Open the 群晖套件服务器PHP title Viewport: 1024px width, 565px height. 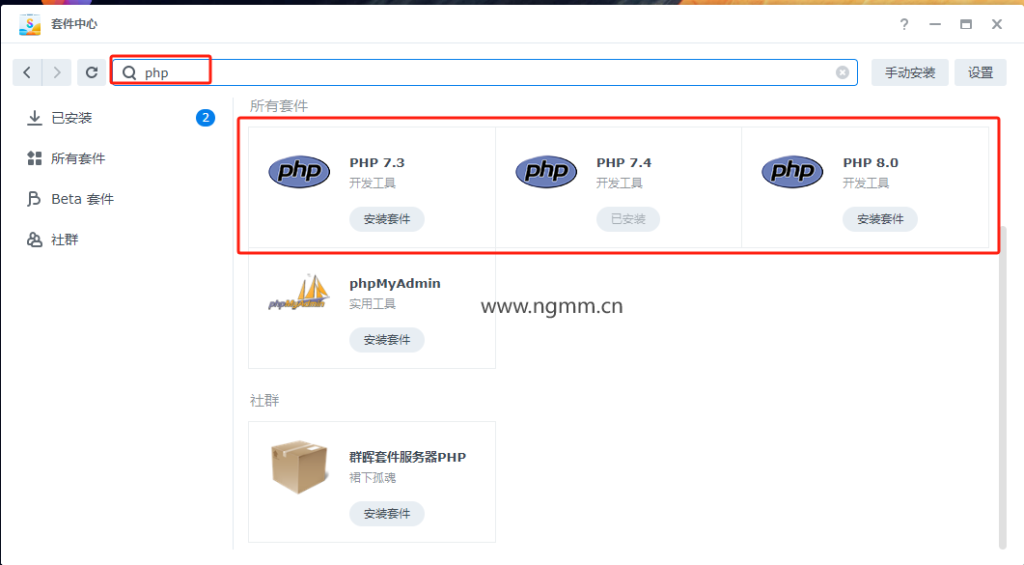tap(408, 457)
